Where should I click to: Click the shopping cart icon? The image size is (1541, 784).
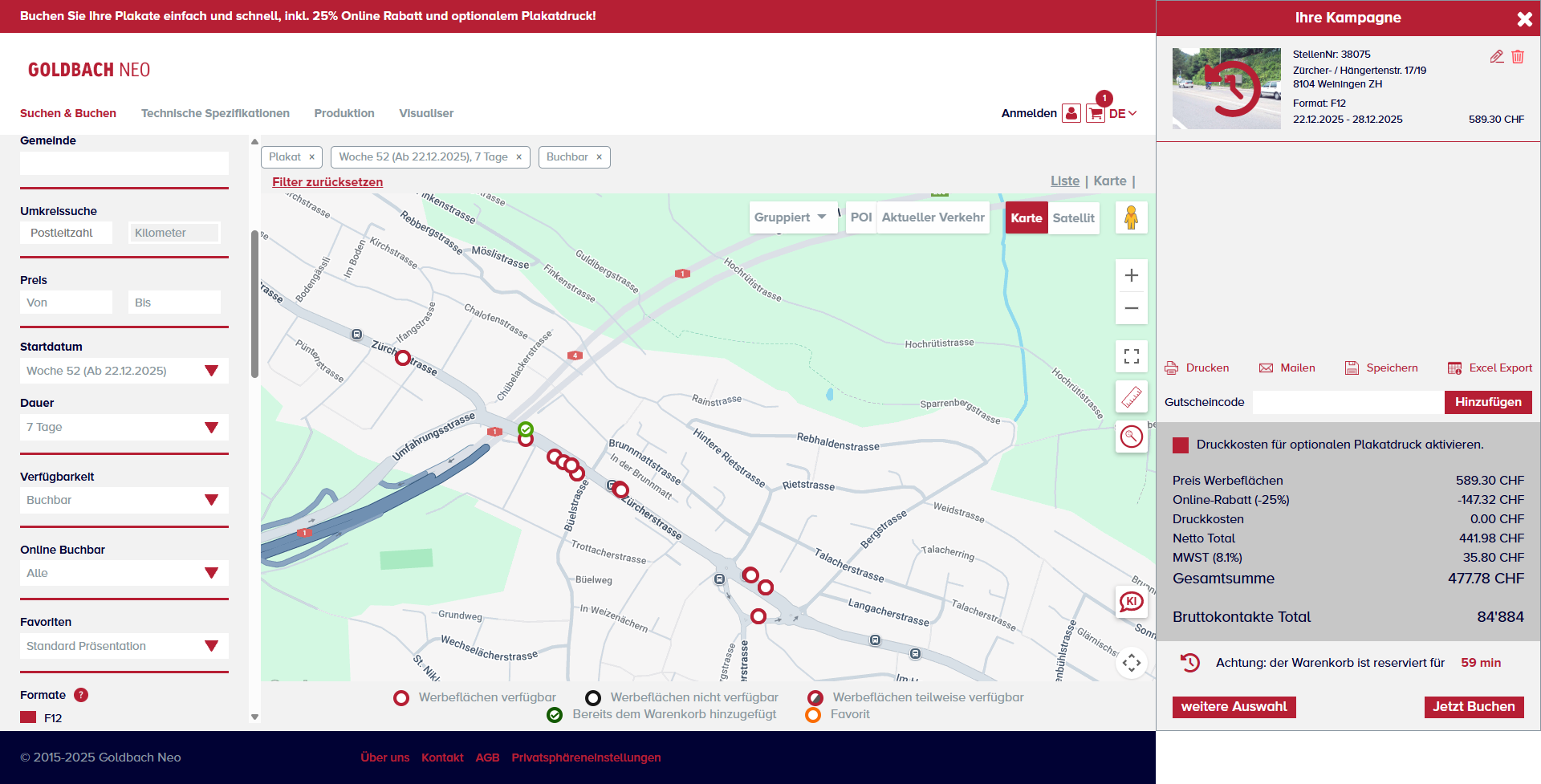click(1095, 114)
